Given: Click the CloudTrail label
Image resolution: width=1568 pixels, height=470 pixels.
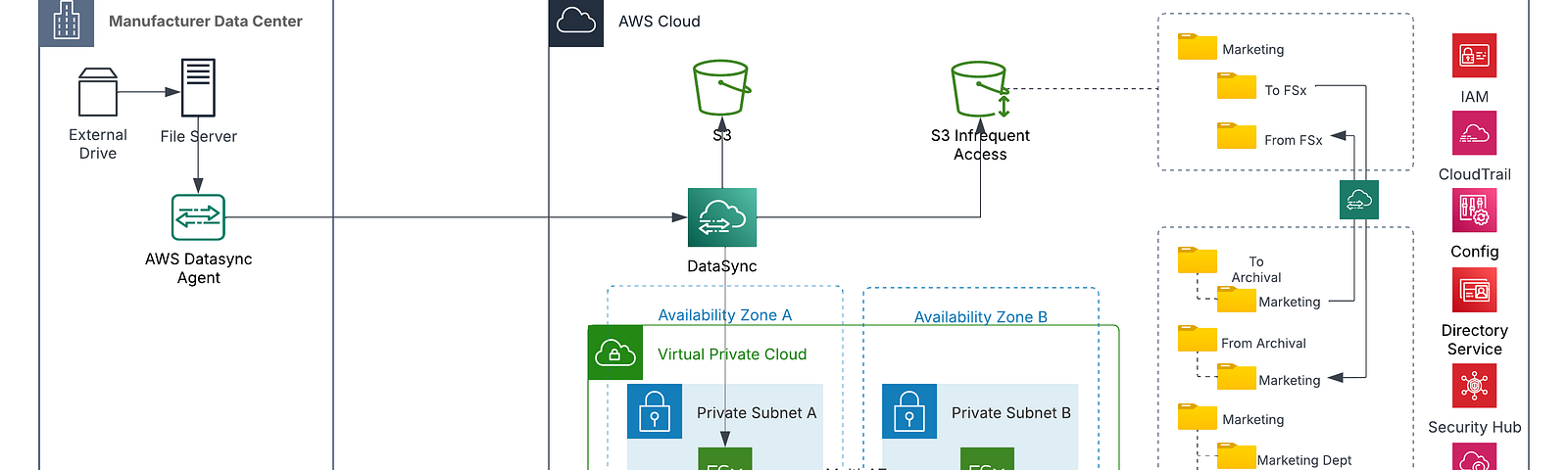Looking at the screenshot, I should [1474, 174].
